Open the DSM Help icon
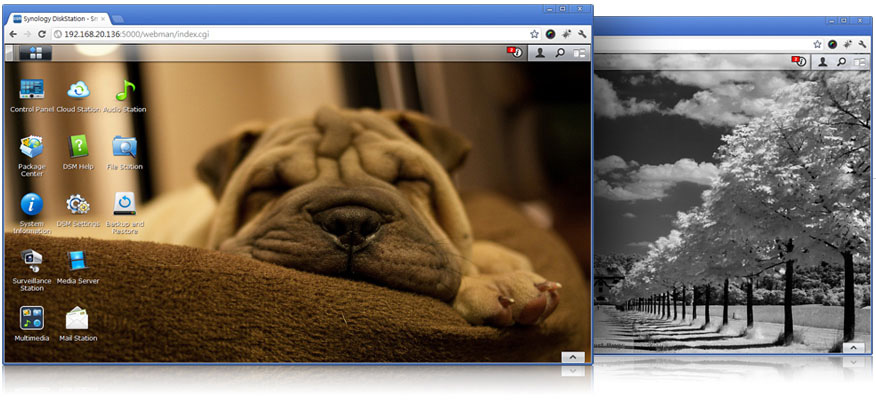 [78, 148]
